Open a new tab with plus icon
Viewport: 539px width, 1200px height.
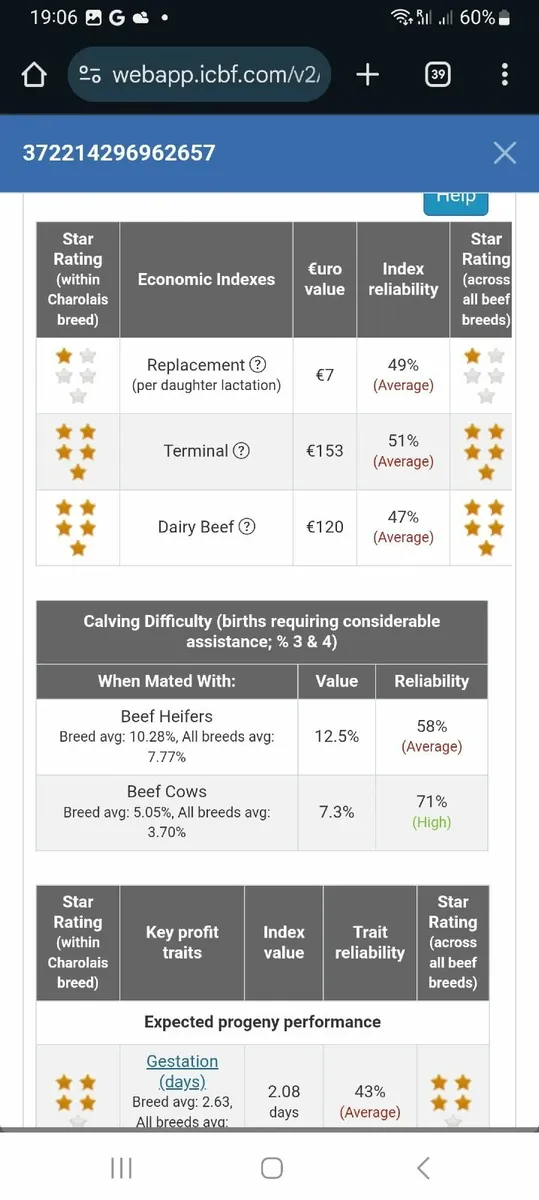point(368,75)
